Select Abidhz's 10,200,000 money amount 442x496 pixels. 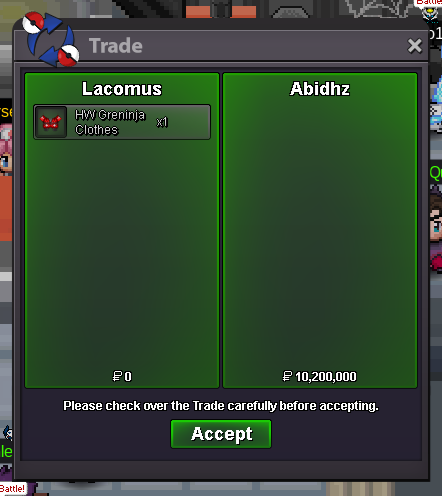pos(326,377)
